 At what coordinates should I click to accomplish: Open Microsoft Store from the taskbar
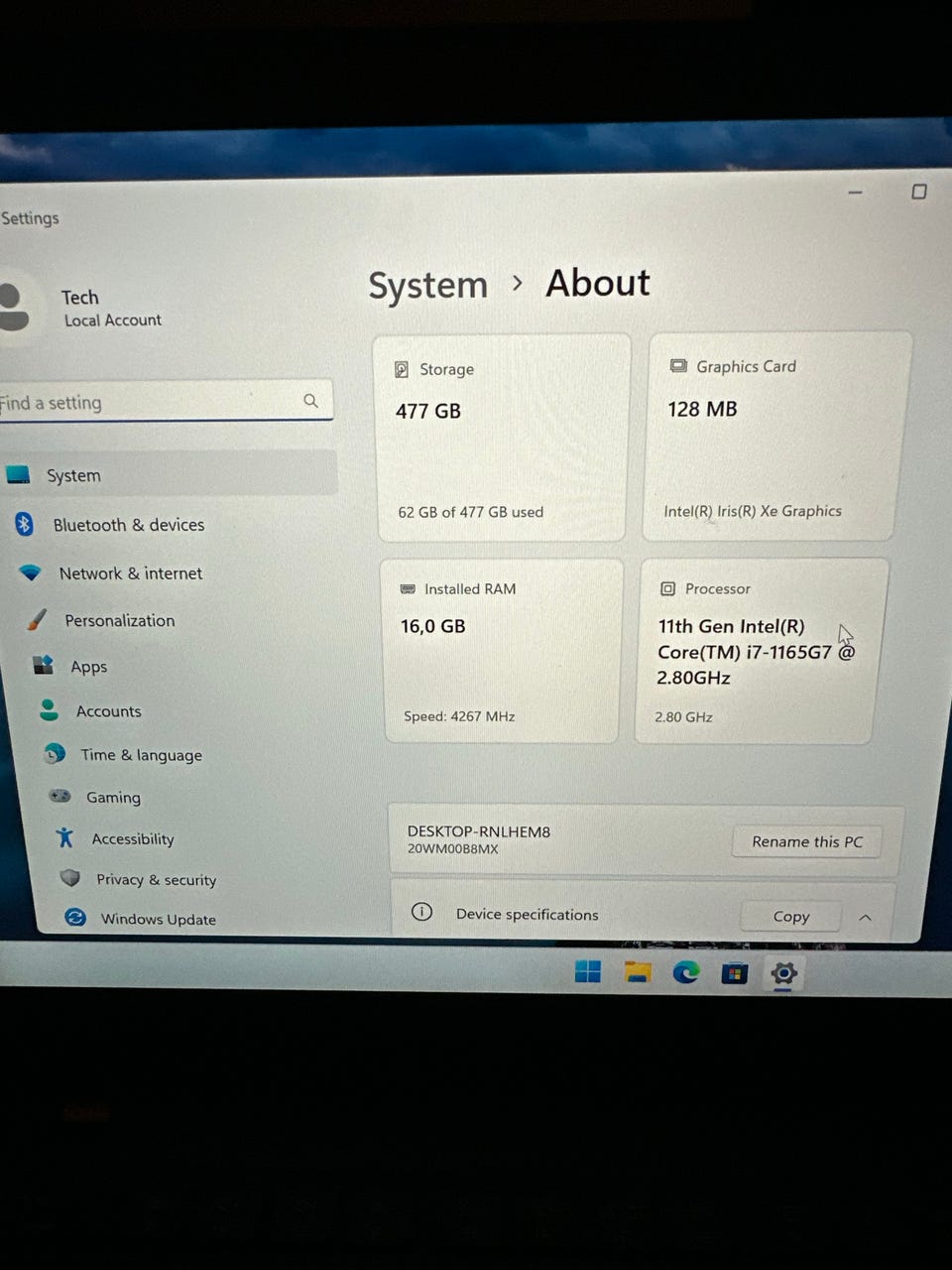click(x=734, y=972)
